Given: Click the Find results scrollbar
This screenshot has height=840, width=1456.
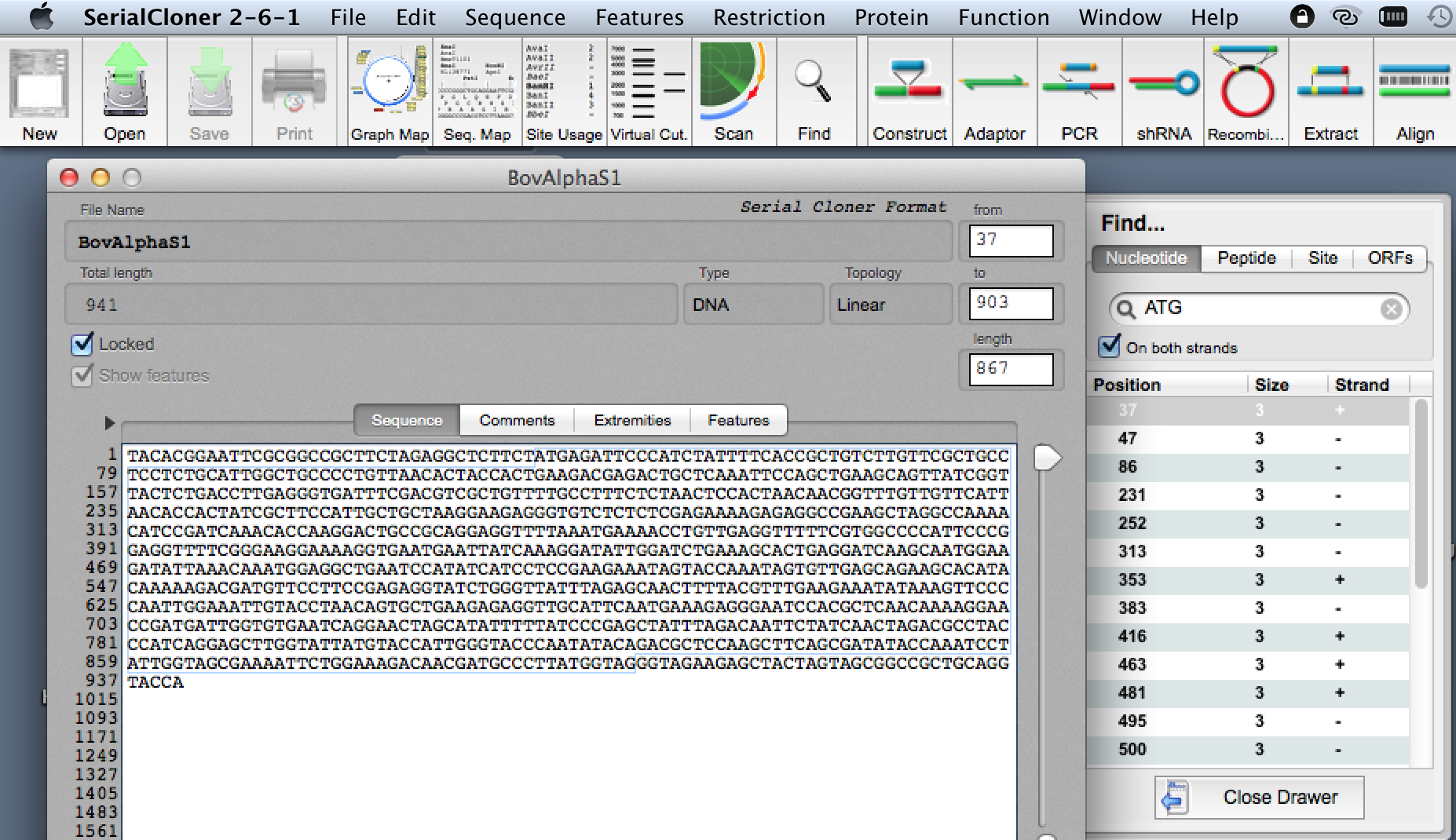Looking at the screenshot, I should click(x=1421, y=495).
